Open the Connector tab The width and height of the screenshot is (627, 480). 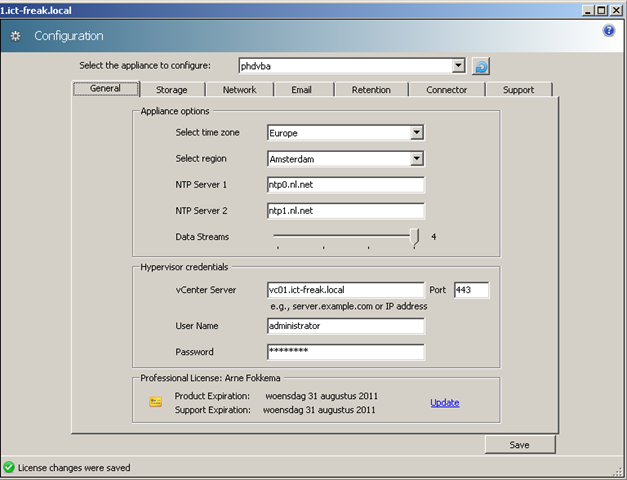pos(446,90)
